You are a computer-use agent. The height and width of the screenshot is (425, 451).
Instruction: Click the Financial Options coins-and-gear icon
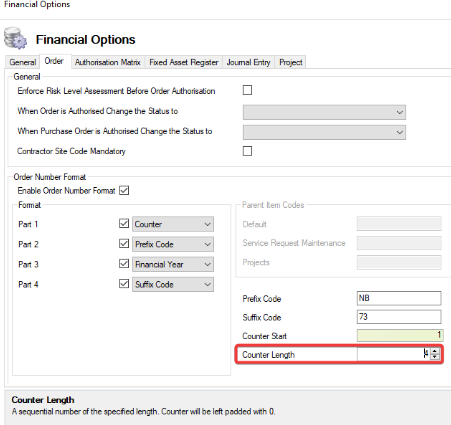point(15,38)
